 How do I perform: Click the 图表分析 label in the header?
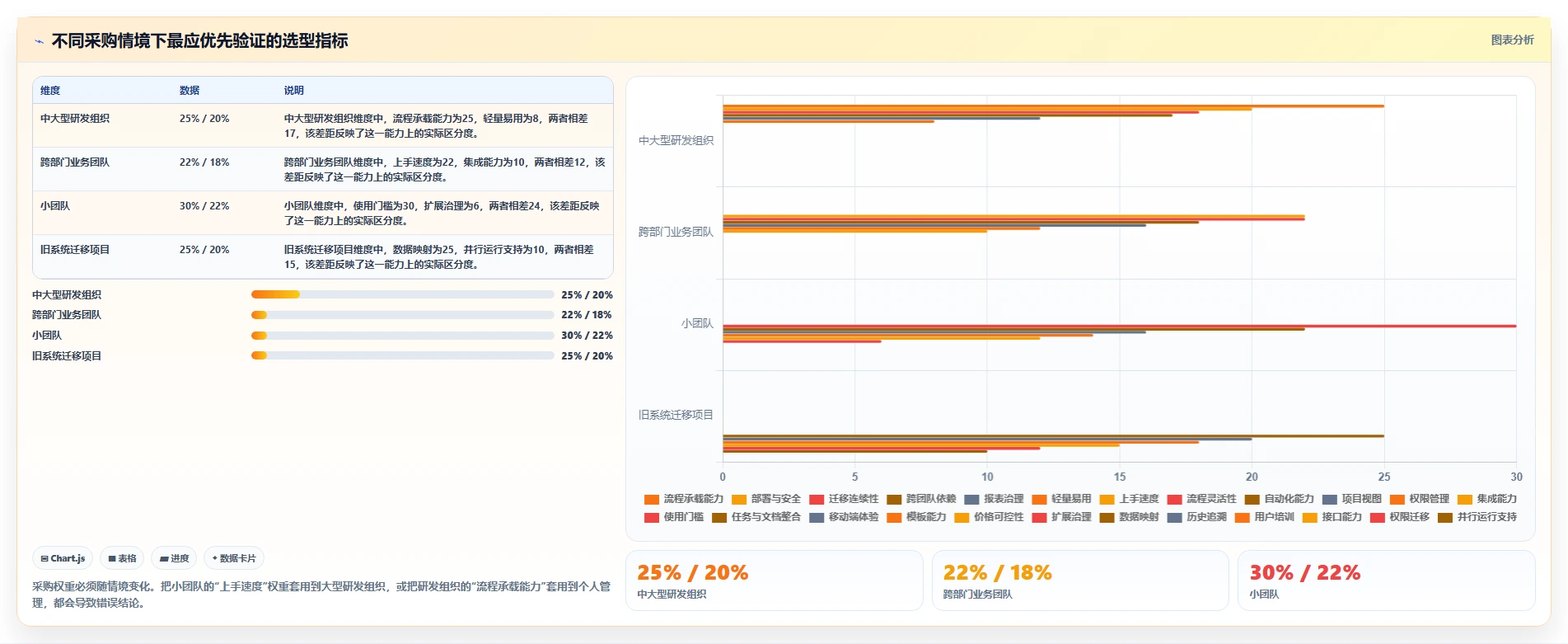click(1512, 40)
